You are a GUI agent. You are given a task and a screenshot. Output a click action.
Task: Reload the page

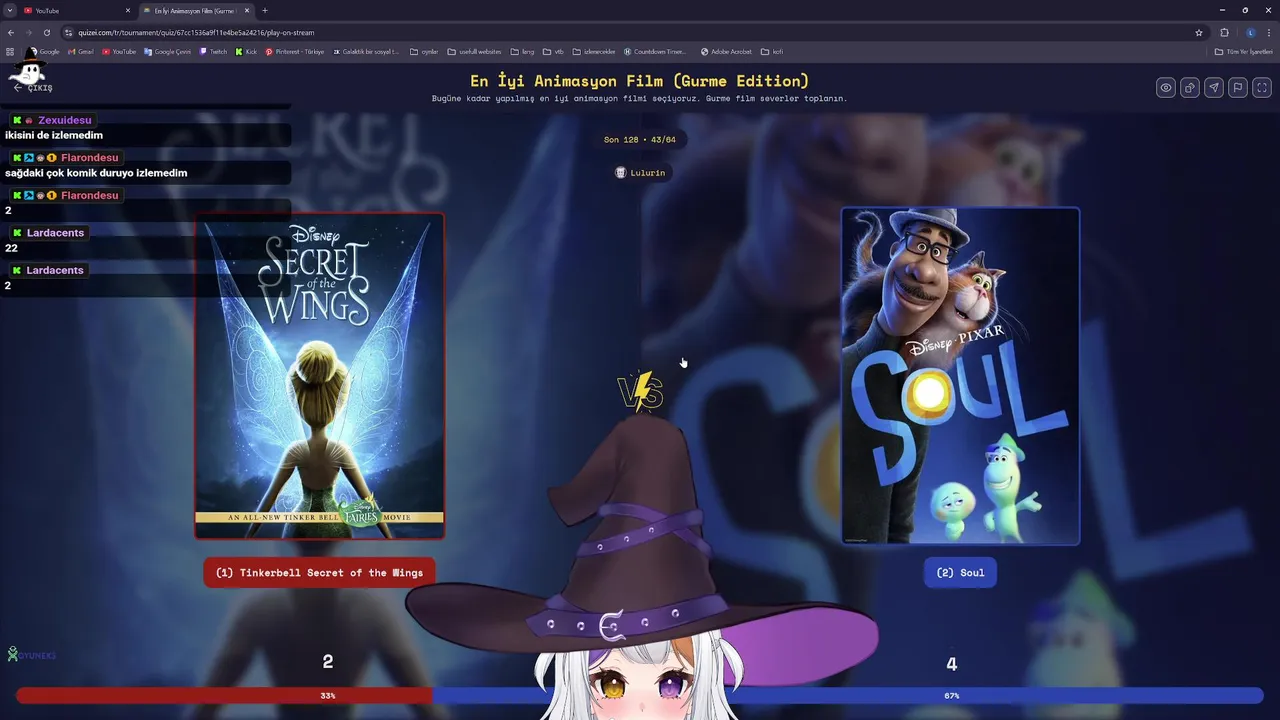point(46,32)
